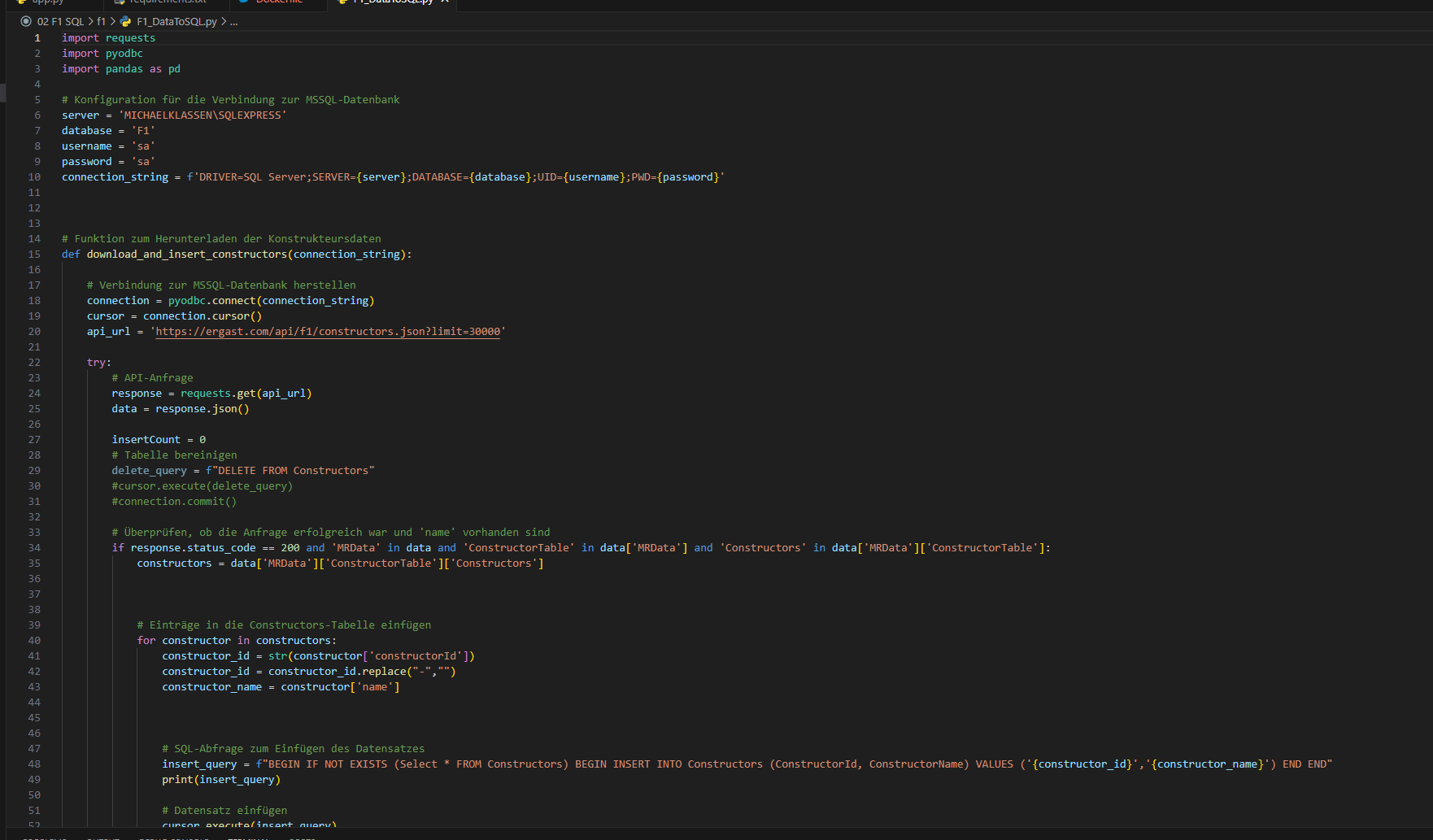The height and width of the screenshot is (840, 1433).
Task: Click line number 34 in the gutter
Action: click(34, 548)
